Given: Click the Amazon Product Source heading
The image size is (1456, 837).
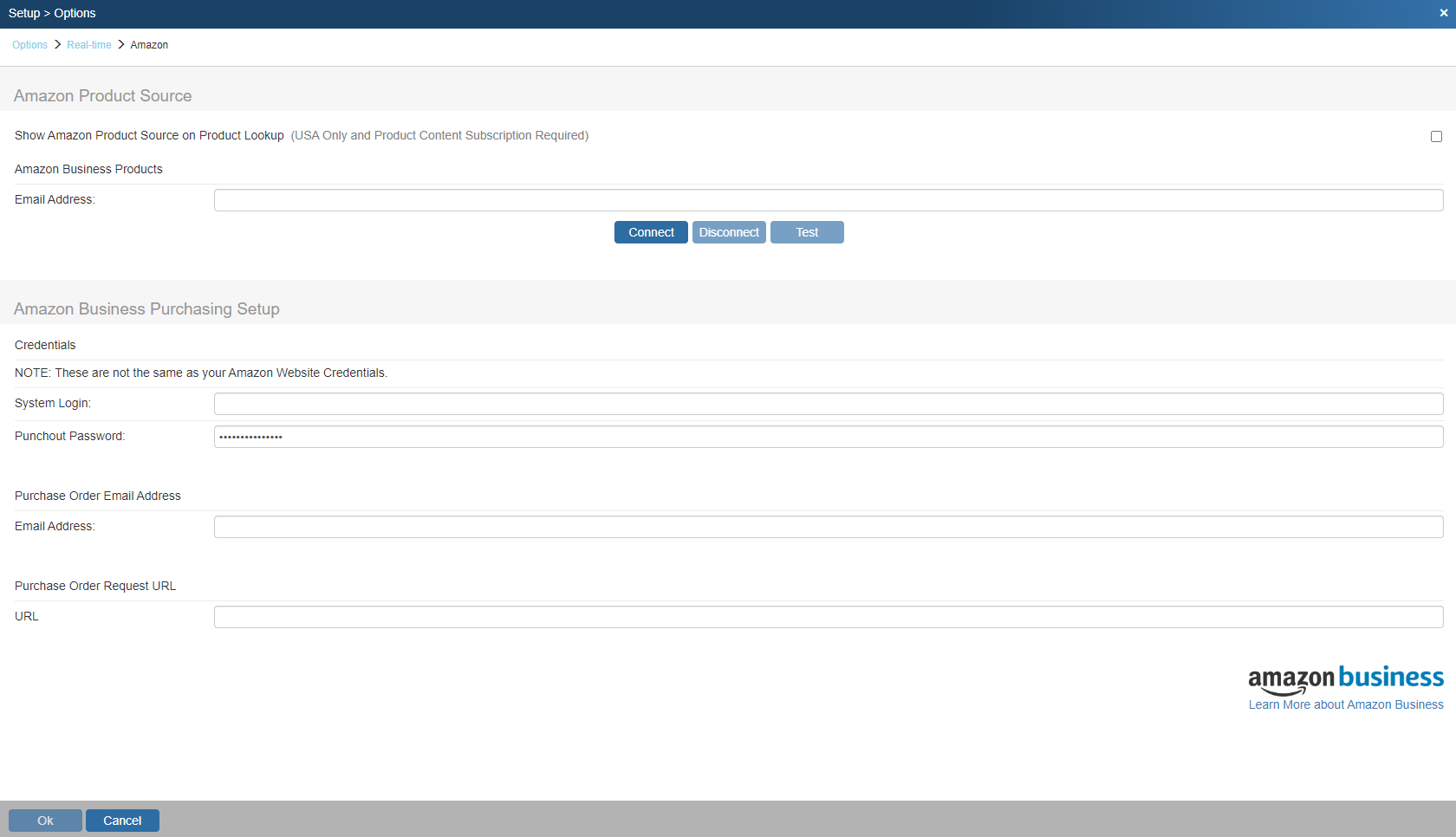Looking at the screenshot, I should click(x=103, y=96).
